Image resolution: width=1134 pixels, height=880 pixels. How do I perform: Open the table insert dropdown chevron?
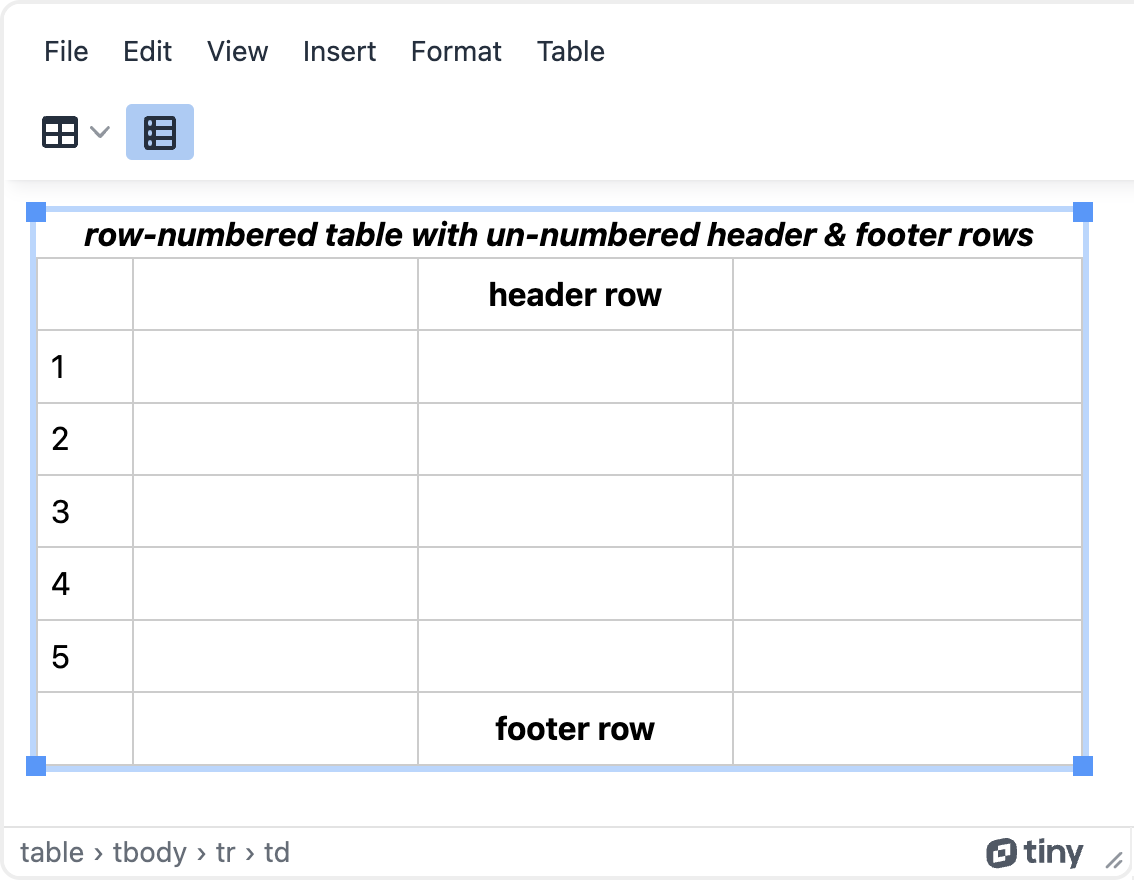point(98,131)
